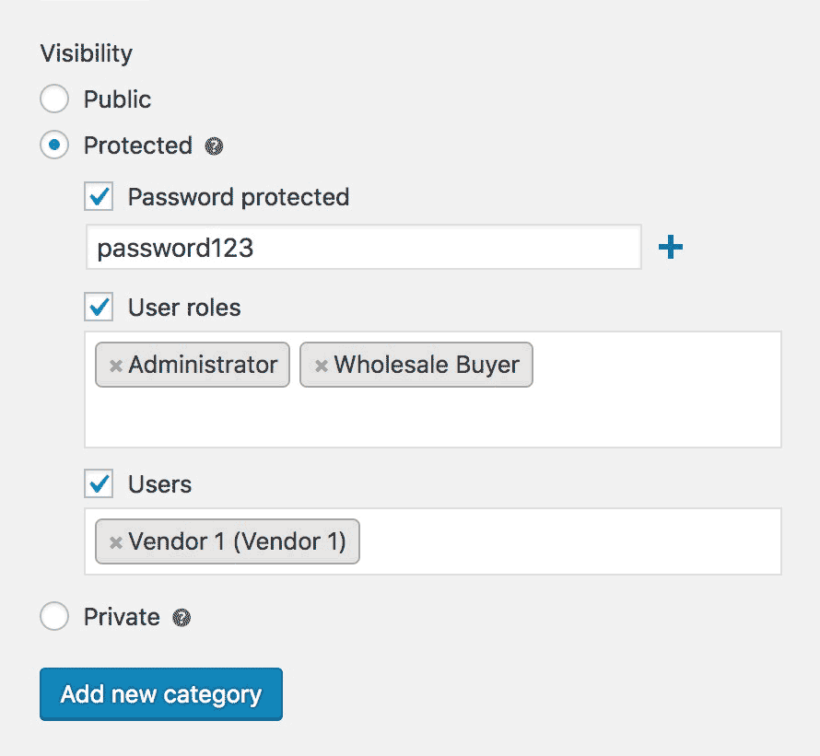Viewport: 820px width, 756px height.
Task: Click the Wholesale Buyer tag label
Action: click(x=427, y=364)
